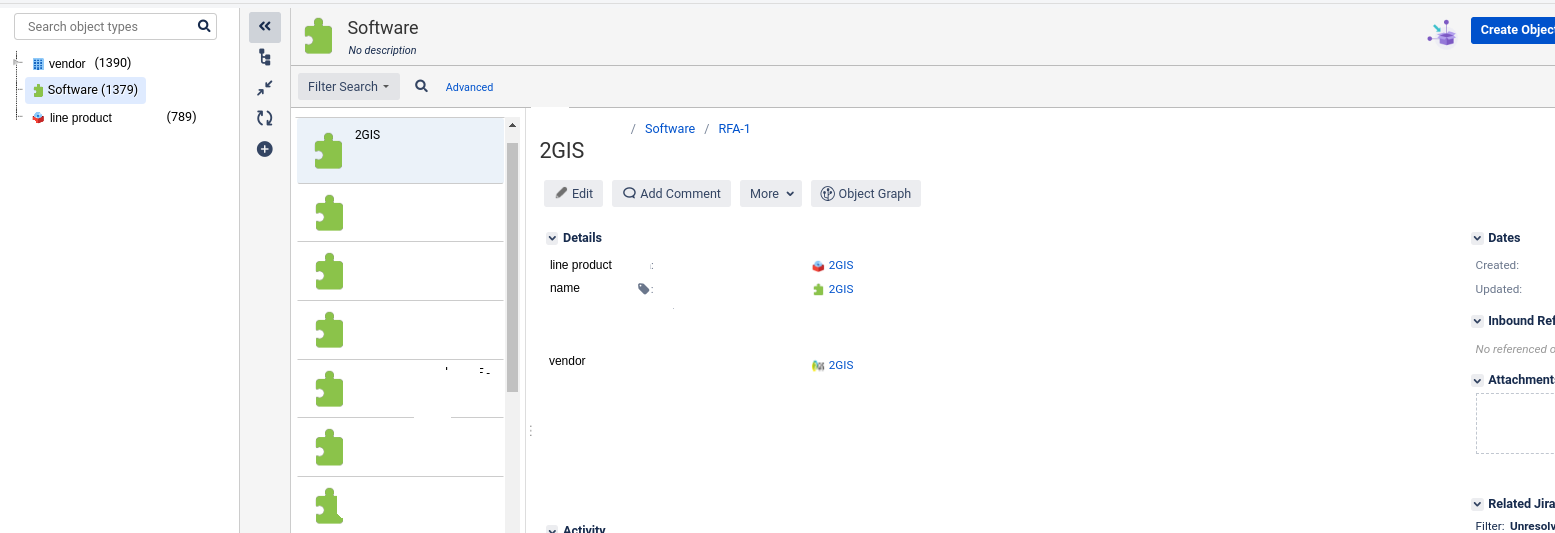Click the vendor table icon in the tree
Image resolution: width=1555 pixels, height=533 pixels.
click(39, 63)
